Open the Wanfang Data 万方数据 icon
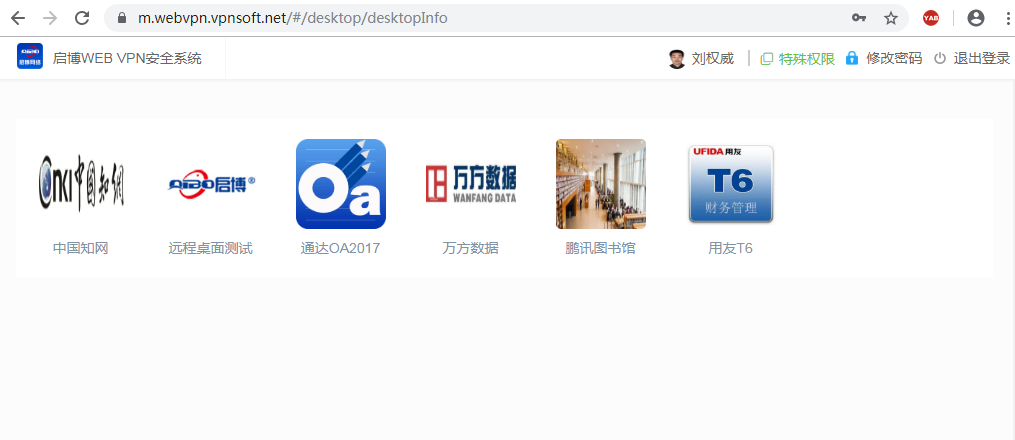Viewport: 1015px width, 440px height. [x=471, y=184]
